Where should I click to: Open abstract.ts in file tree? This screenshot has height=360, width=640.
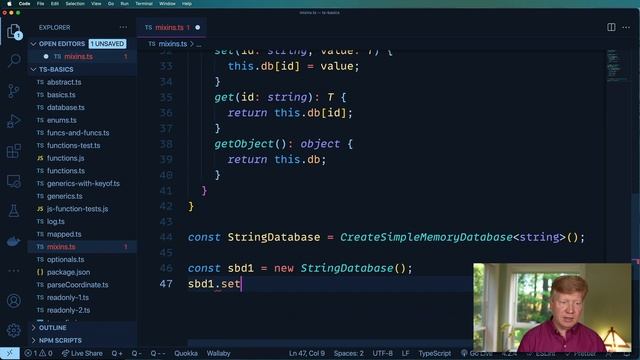pos(64,82)
